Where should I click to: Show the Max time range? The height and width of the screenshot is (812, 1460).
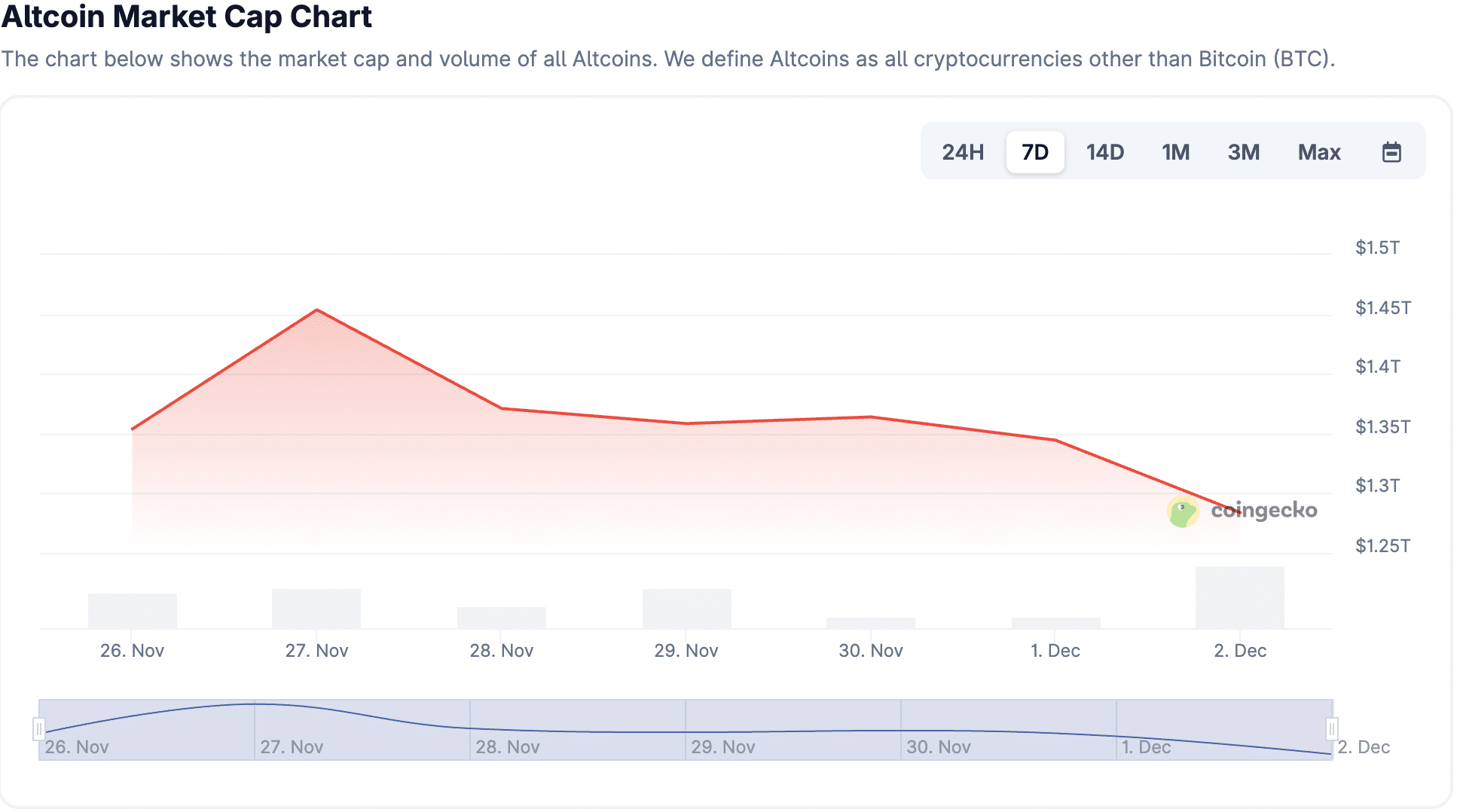click(x=1318, y=152)
